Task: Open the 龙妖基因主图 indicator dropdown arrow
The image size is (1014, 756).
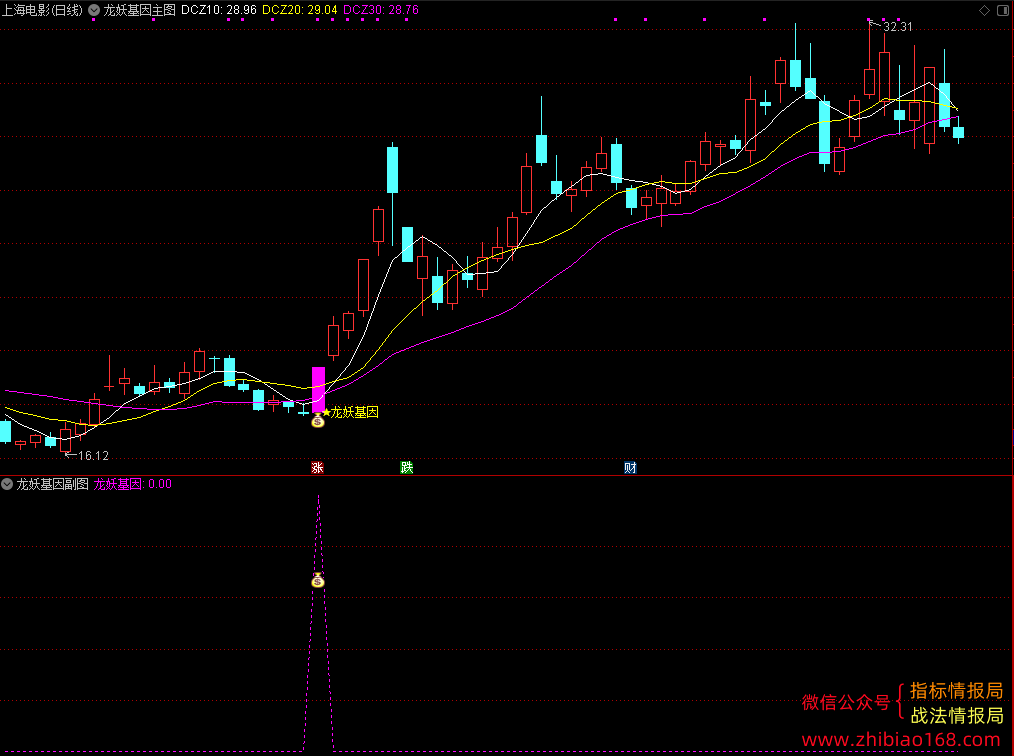Action: point(94,10)
